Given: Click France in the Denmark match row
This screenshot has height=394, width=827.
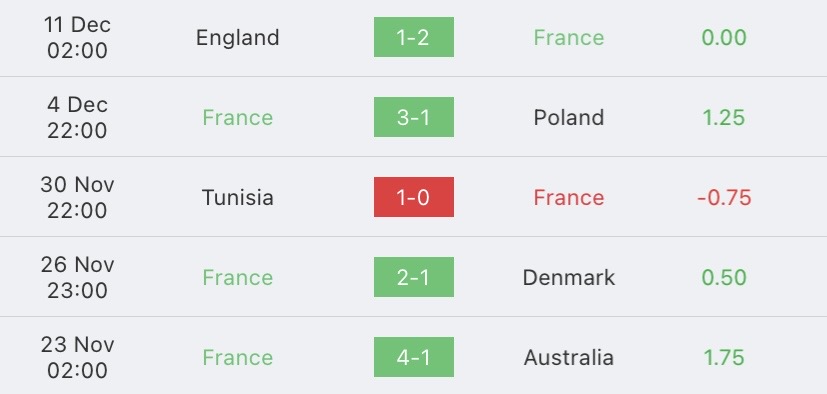Looking at the screenshot, I should [x=237, y=277].
